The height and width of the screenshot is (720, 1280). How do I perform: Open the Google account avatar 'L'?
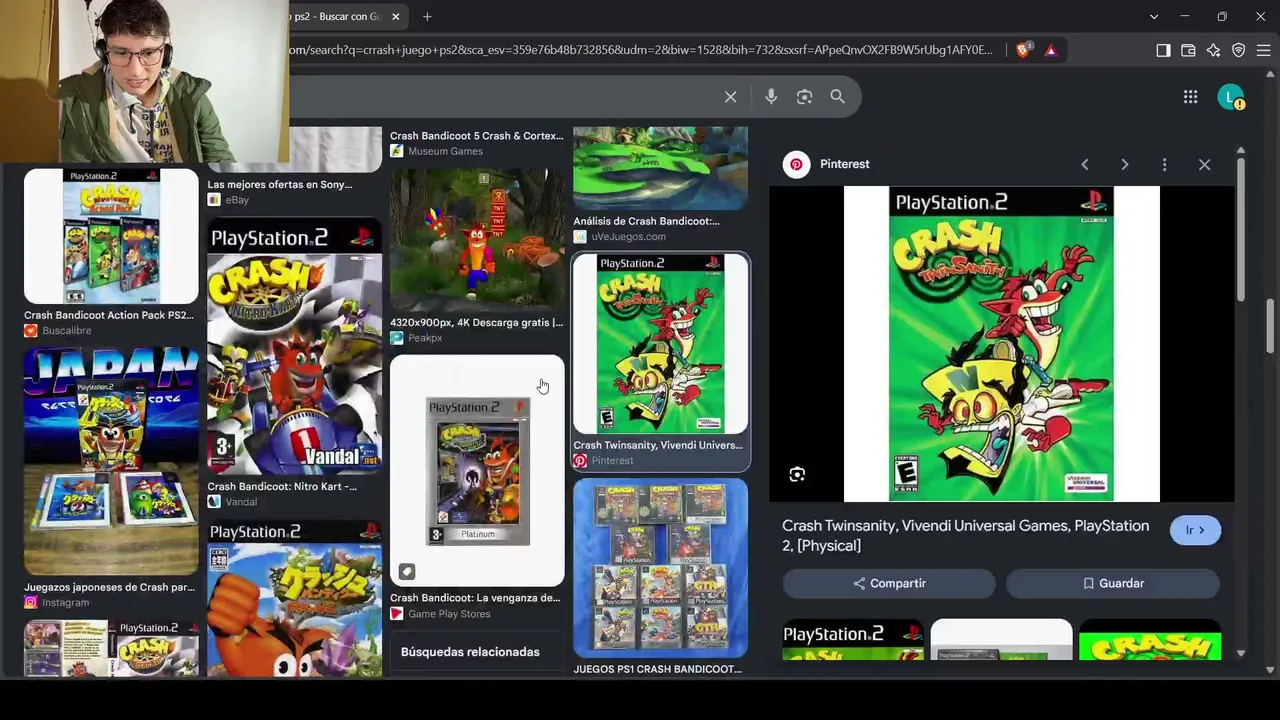pos(1230,97)
